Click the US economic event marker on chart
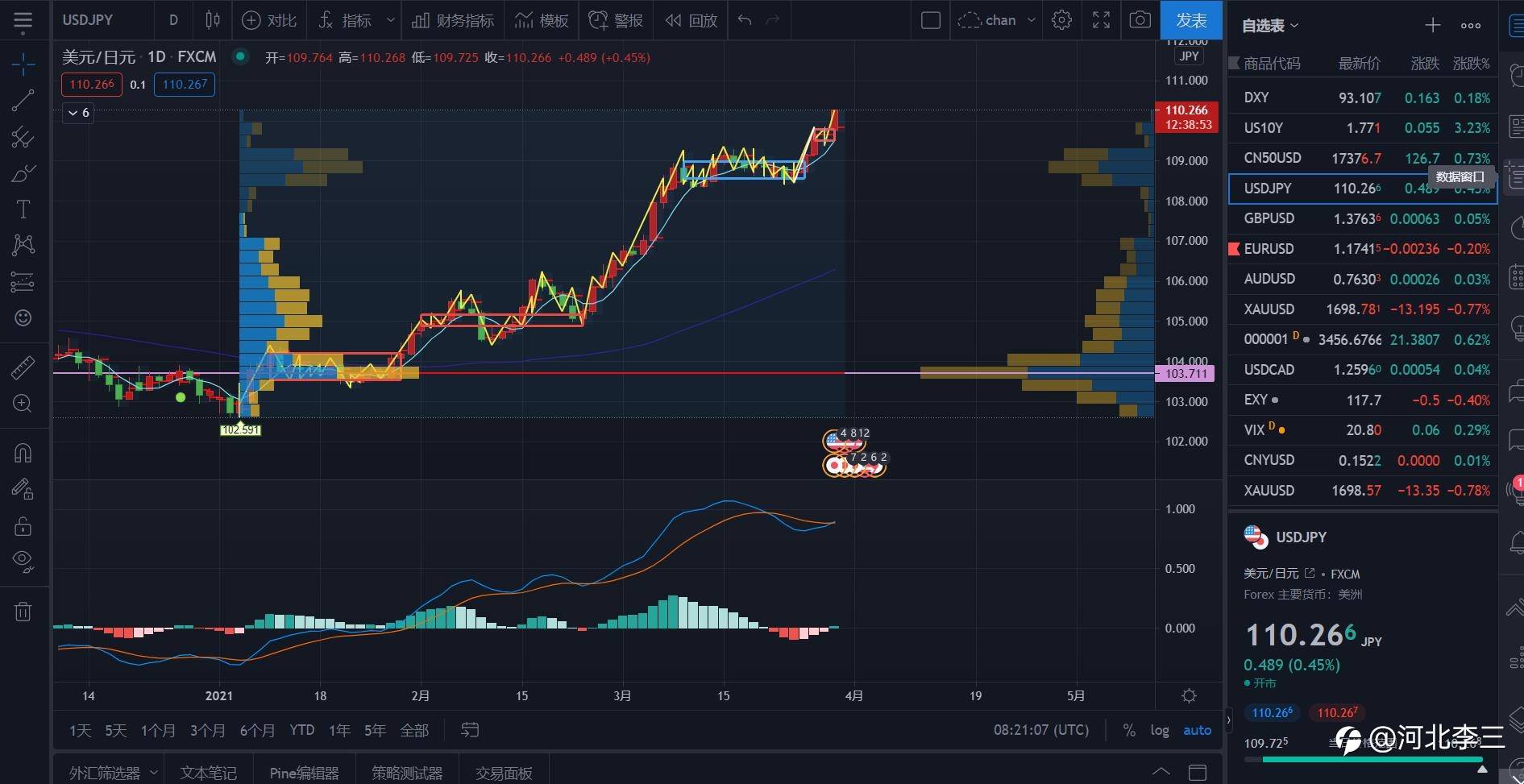 (833, 440)
